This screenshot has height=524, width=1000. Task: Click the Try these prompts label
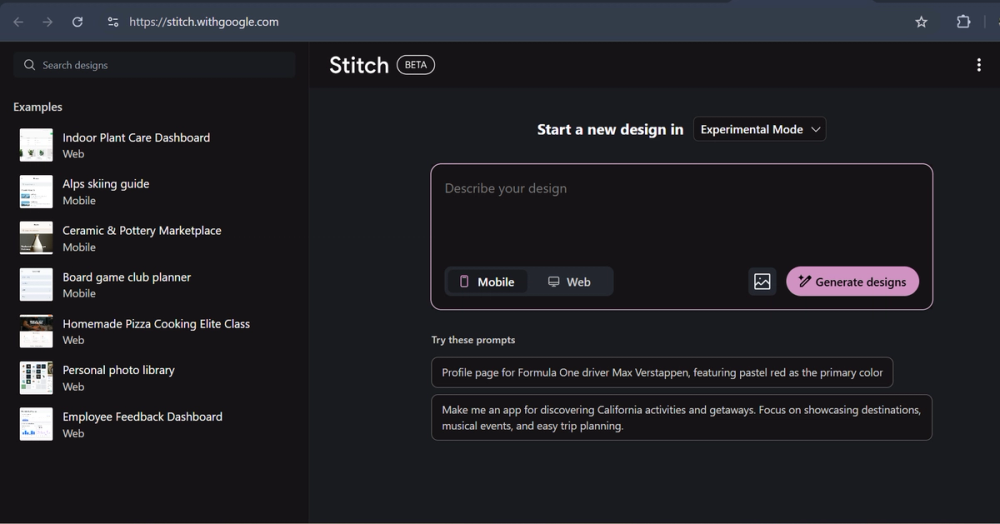[473, 340]
